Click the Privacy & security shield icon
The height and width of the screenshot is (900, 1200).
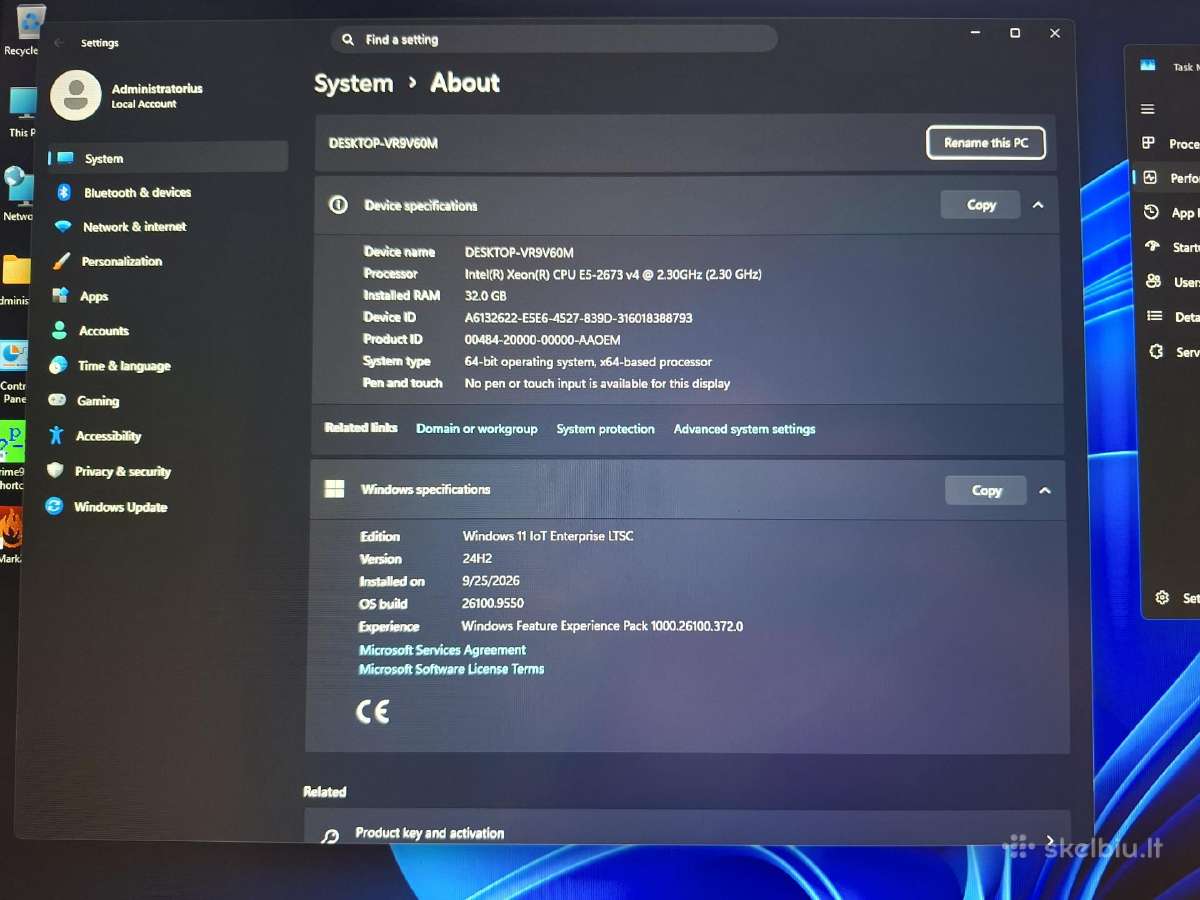point(56,470)
